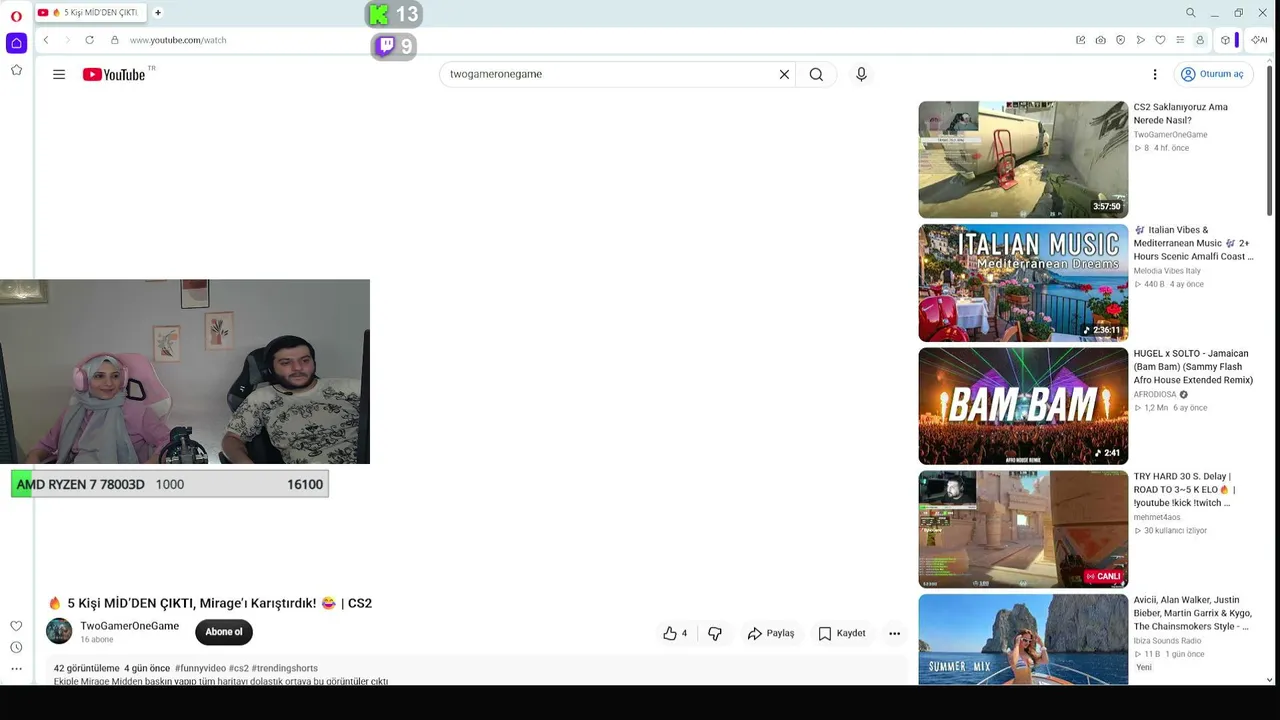Image resolution: width=1280 pixels, height=720 pixels.
Task: Click the Ibiza Sounds Radio channel name
Action: (1167, 641)
